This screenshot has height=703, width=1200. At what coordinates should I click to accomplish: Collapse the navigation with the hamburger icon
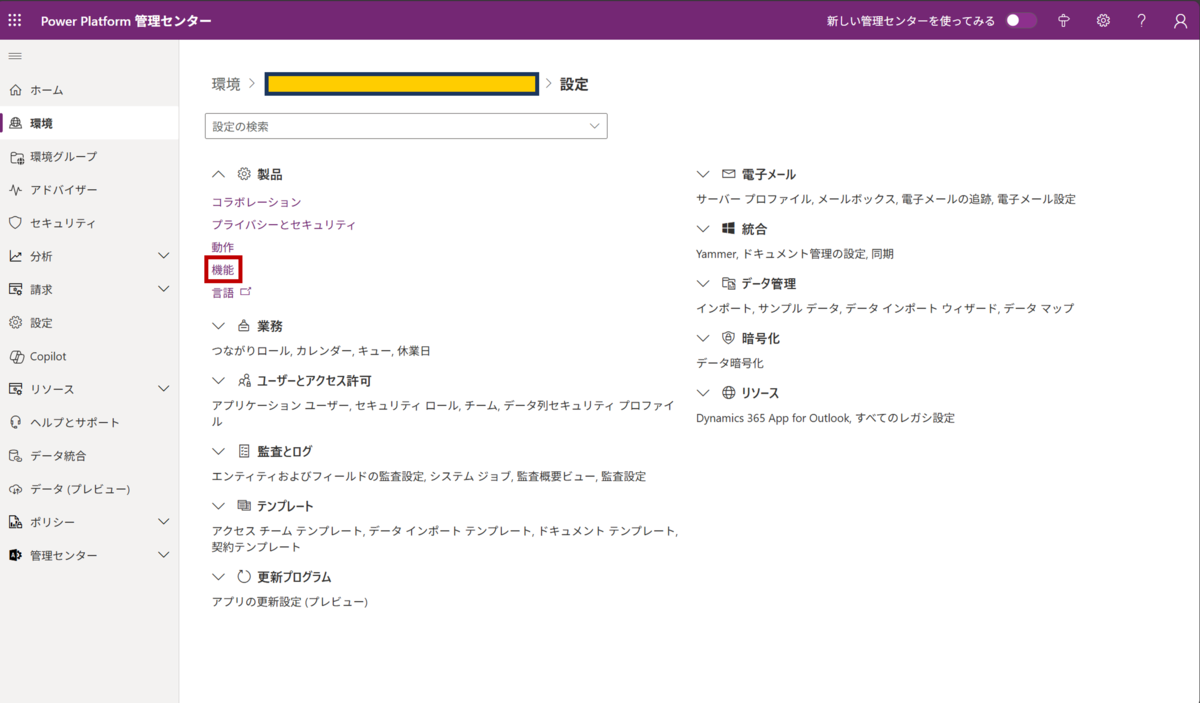15,56
